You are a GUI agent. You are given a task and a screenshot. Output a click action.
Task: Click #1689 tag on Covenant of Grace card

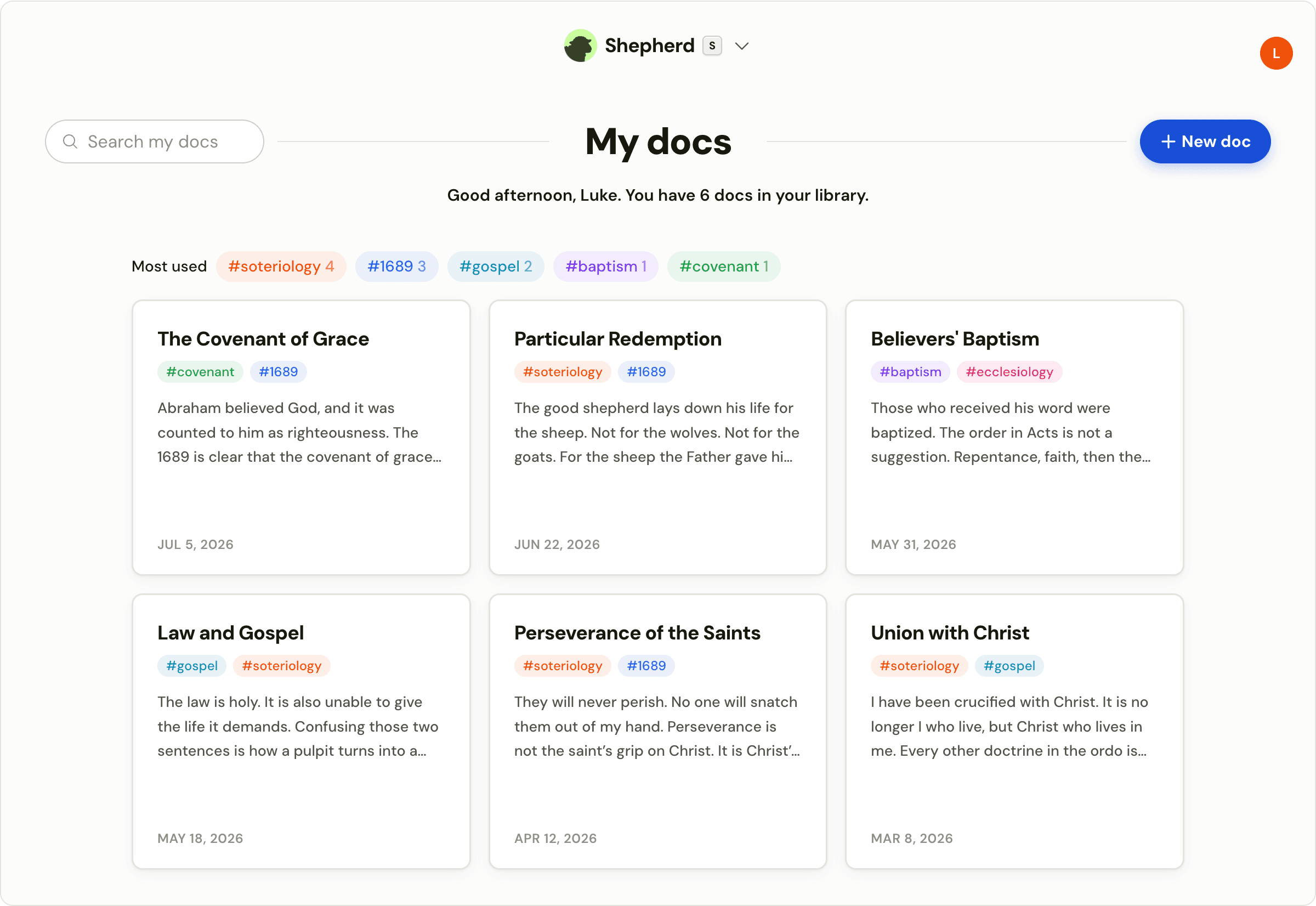pos(278,372)
